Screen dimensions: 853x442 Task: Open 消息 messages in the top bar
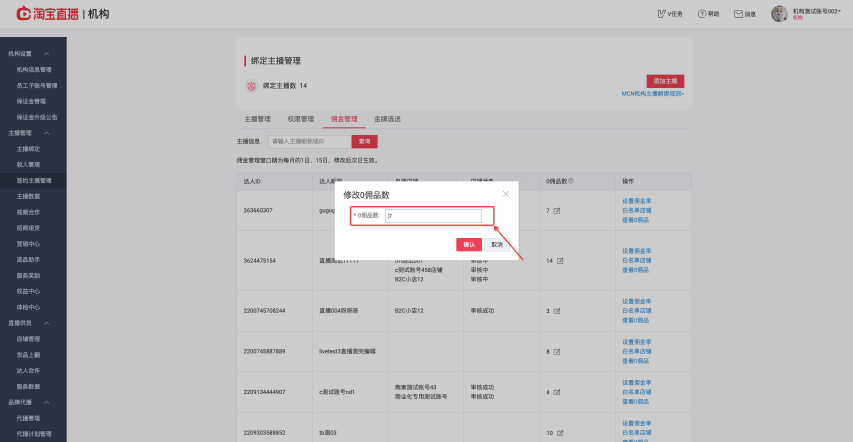(x=745, y=14)
